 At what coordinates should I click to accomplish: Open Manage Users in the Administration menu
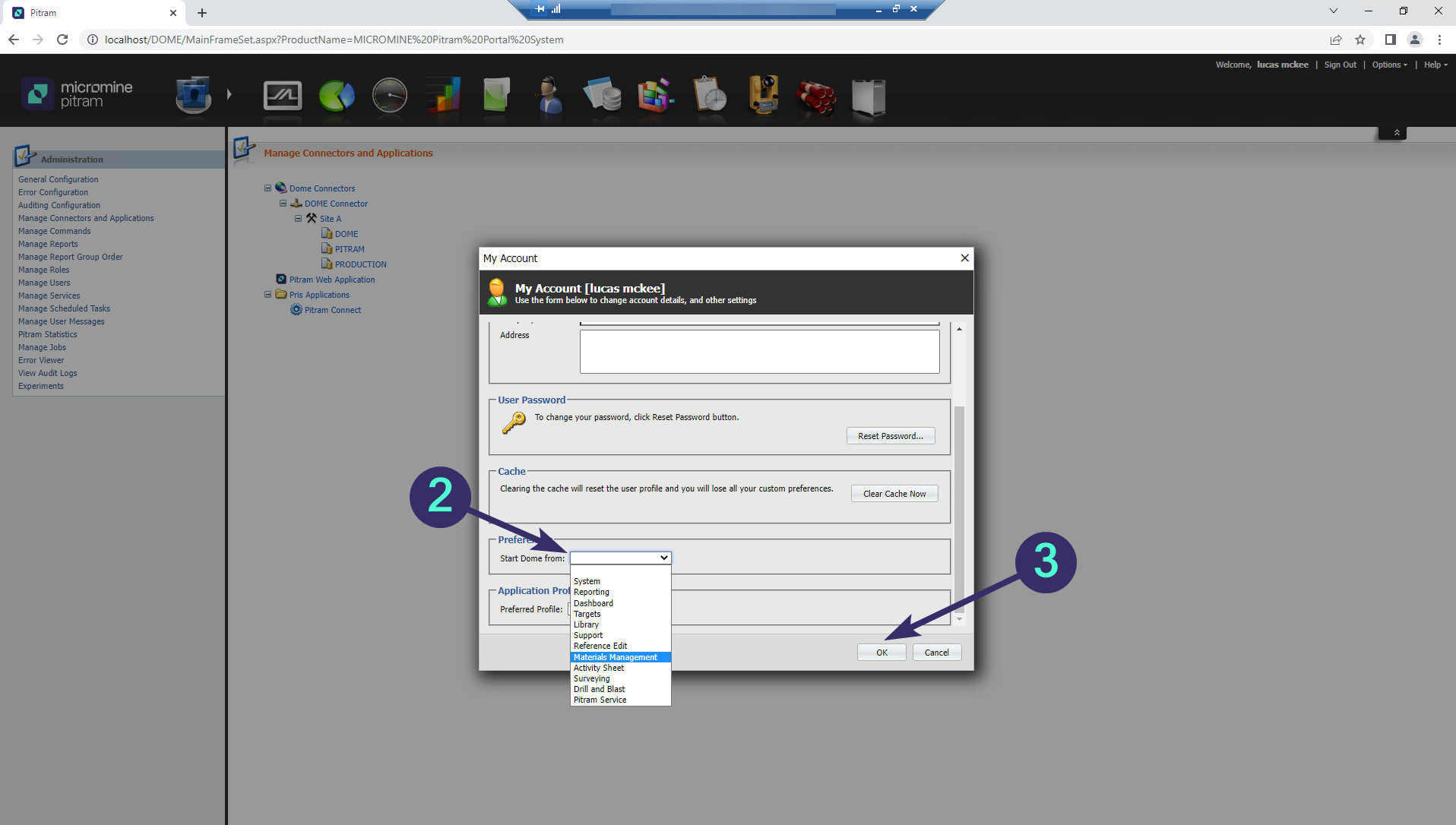(x=43, y=282)
